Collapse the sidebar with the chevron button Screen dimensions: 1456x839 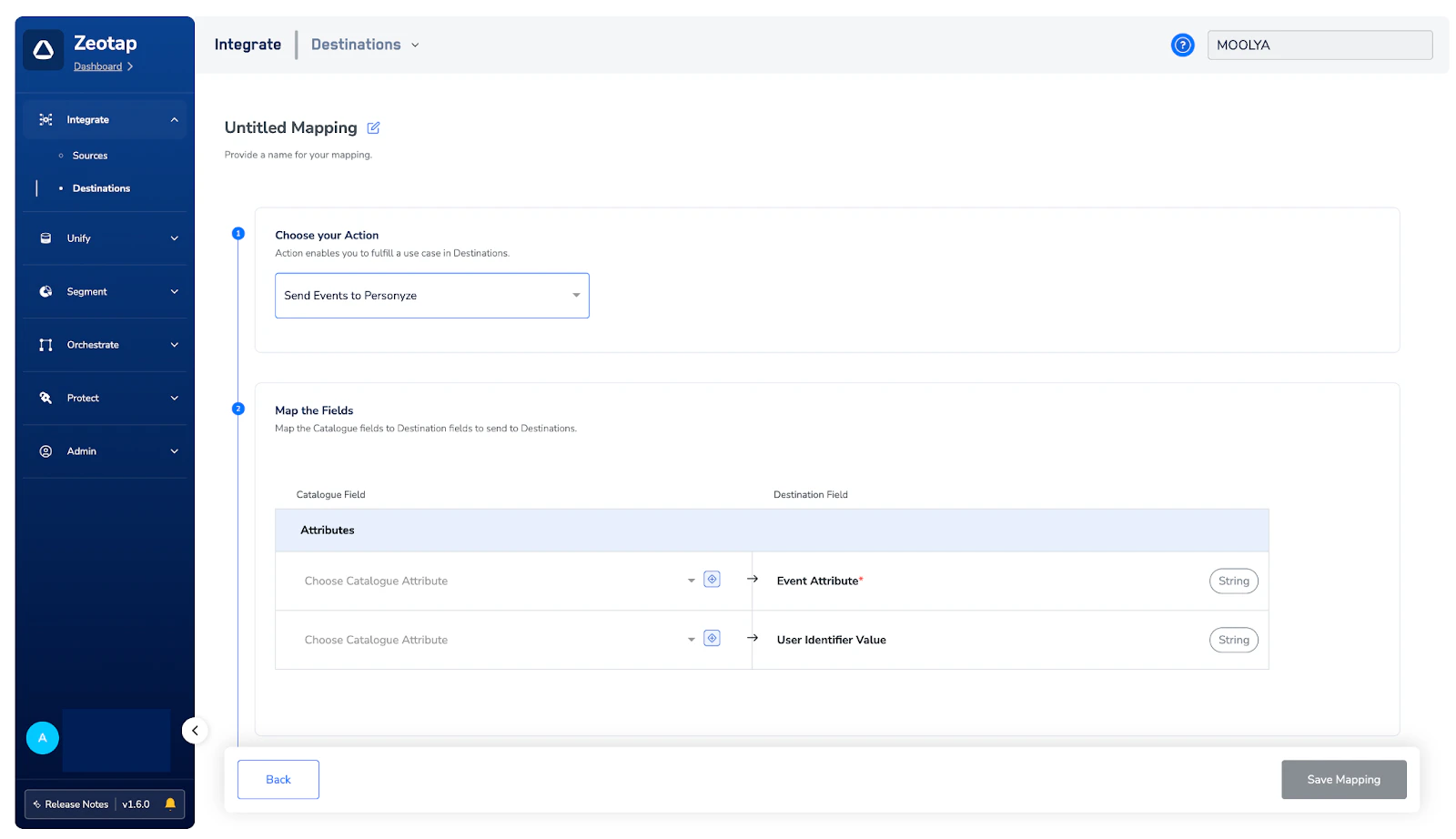click(195, 731)
